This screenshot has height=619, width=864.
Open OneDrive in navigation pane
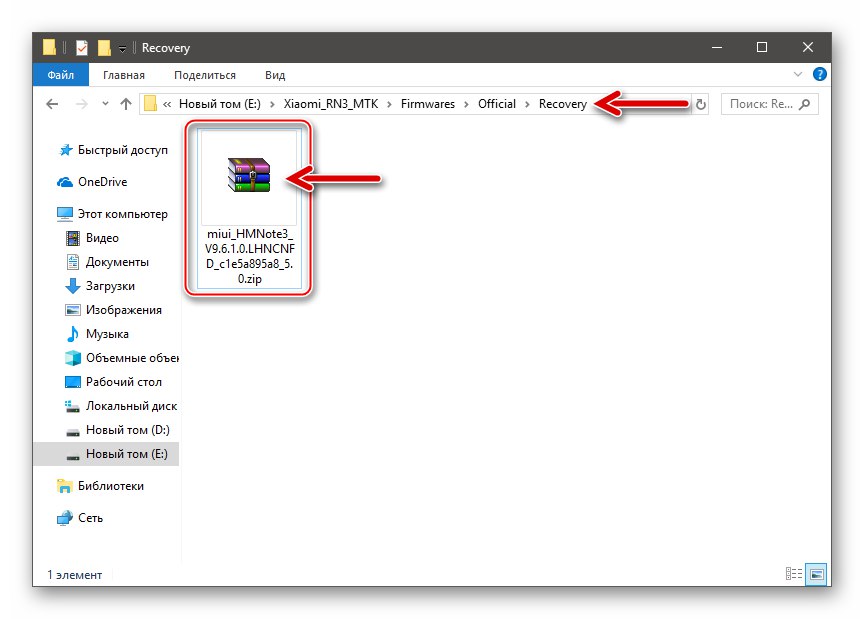pos(102,182)
